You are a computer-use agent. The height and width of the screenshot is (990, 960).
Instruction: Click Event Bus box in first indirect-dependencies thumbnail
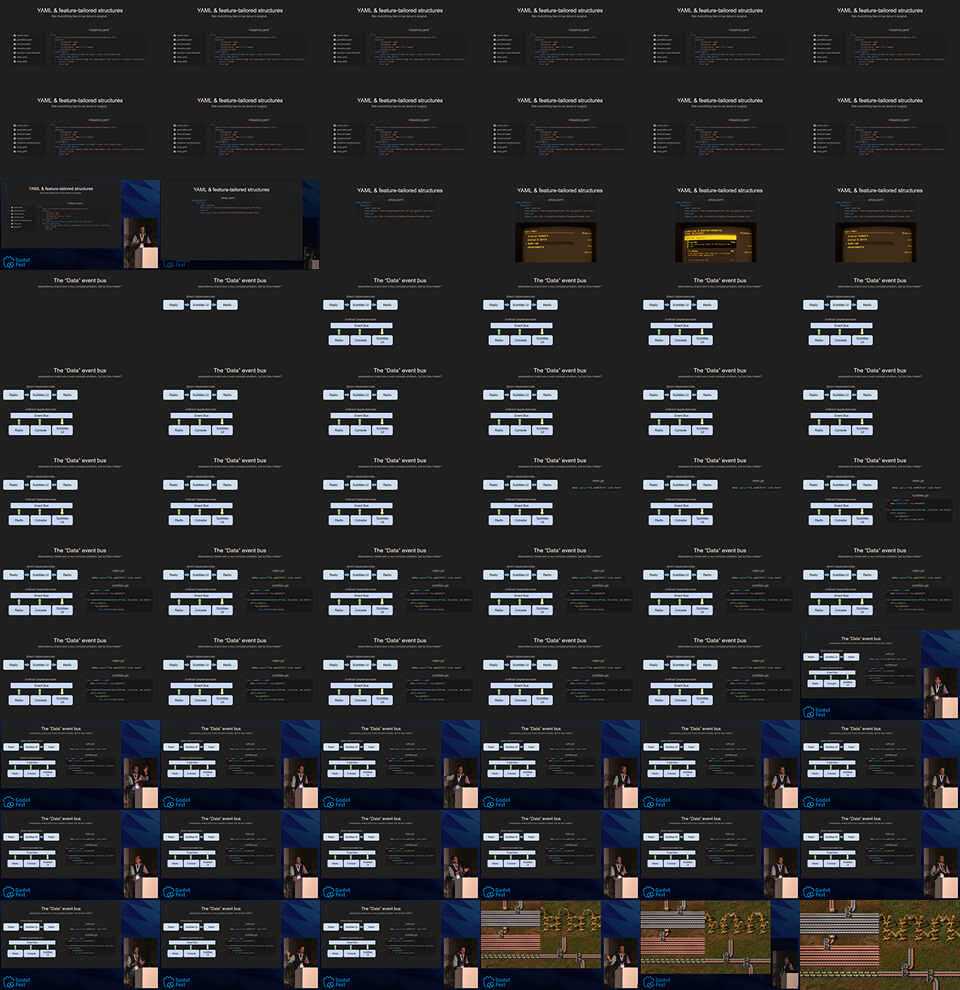click(360, 326)
